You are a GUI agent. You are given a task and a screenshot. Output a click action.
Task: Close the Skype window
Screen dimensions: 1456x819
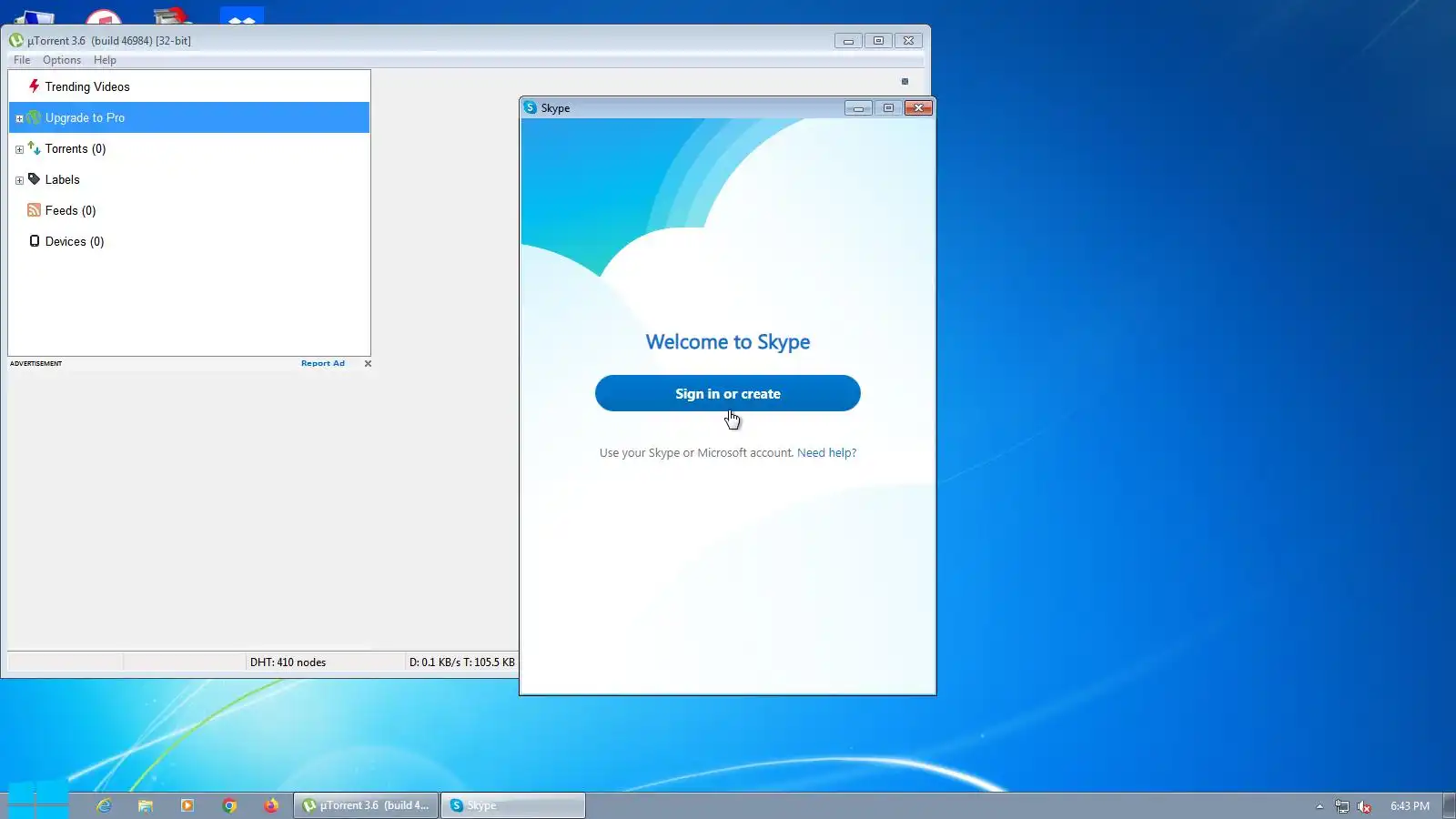(918, 108)
